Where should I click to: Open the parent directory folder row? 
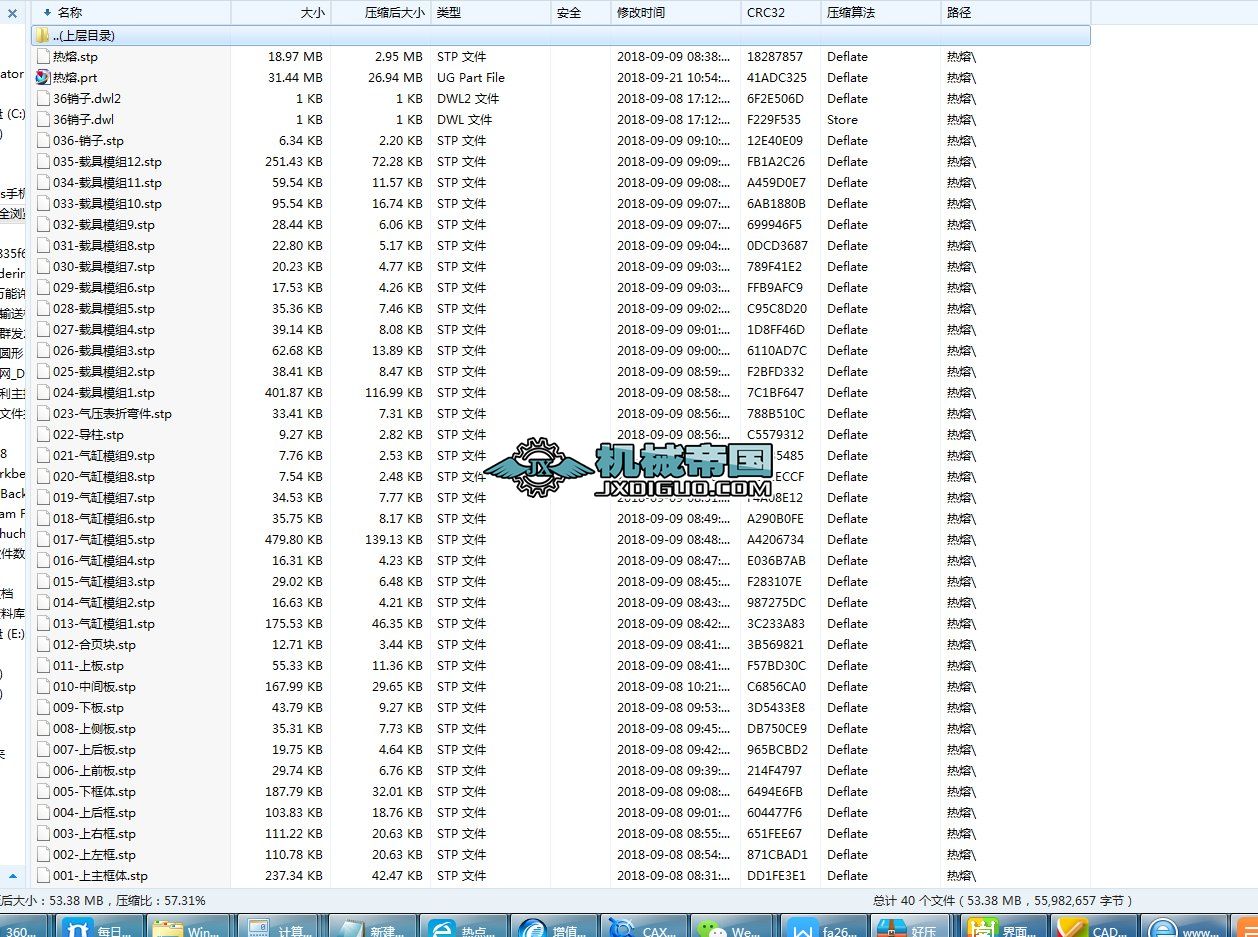pos(561,35)
